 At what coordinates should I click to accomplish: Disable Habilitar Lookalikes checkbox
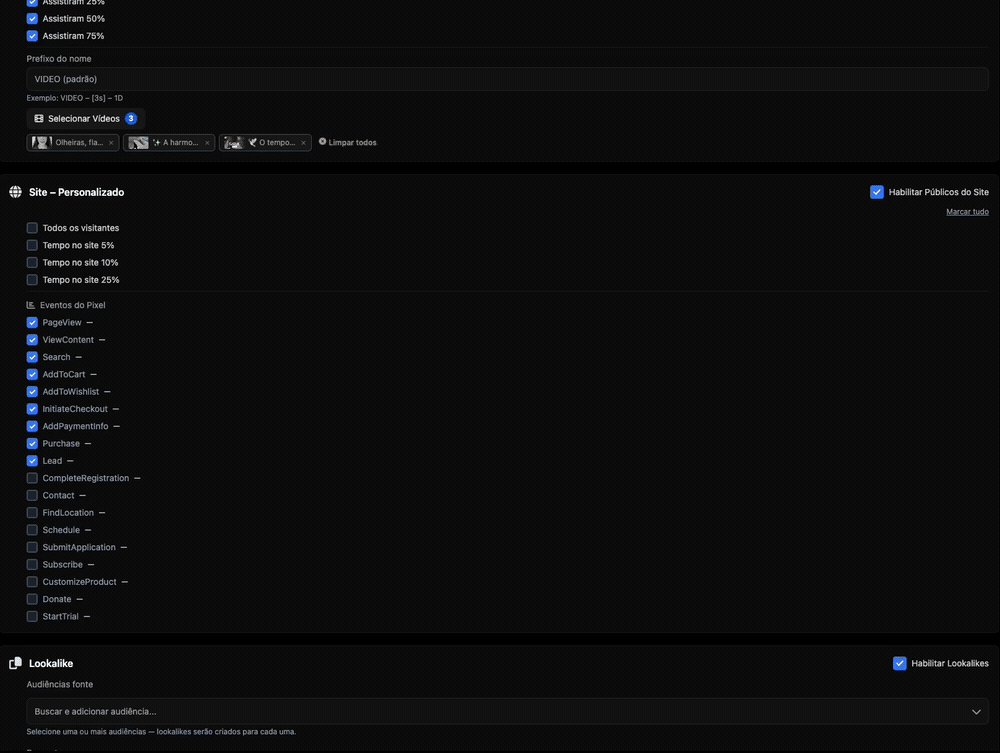pos(899,663)
